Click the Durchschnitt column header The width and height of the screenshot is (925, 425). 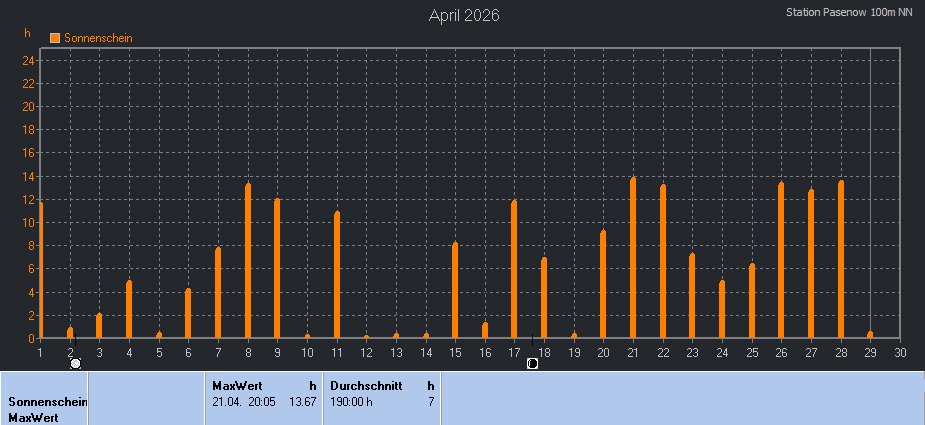pyautogui.click(x=366, y=385)
